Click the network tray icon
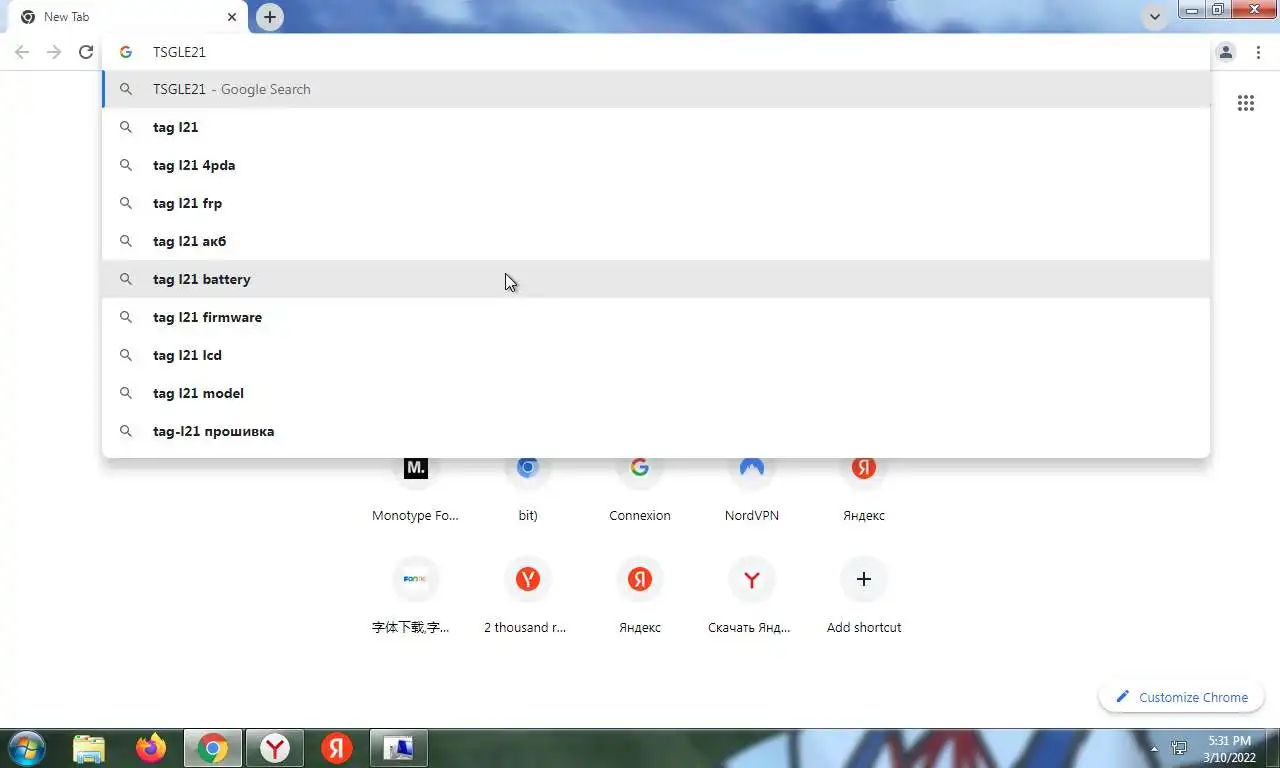The width and height of the screenshot is (1280, 768). tap(1180, 748)
